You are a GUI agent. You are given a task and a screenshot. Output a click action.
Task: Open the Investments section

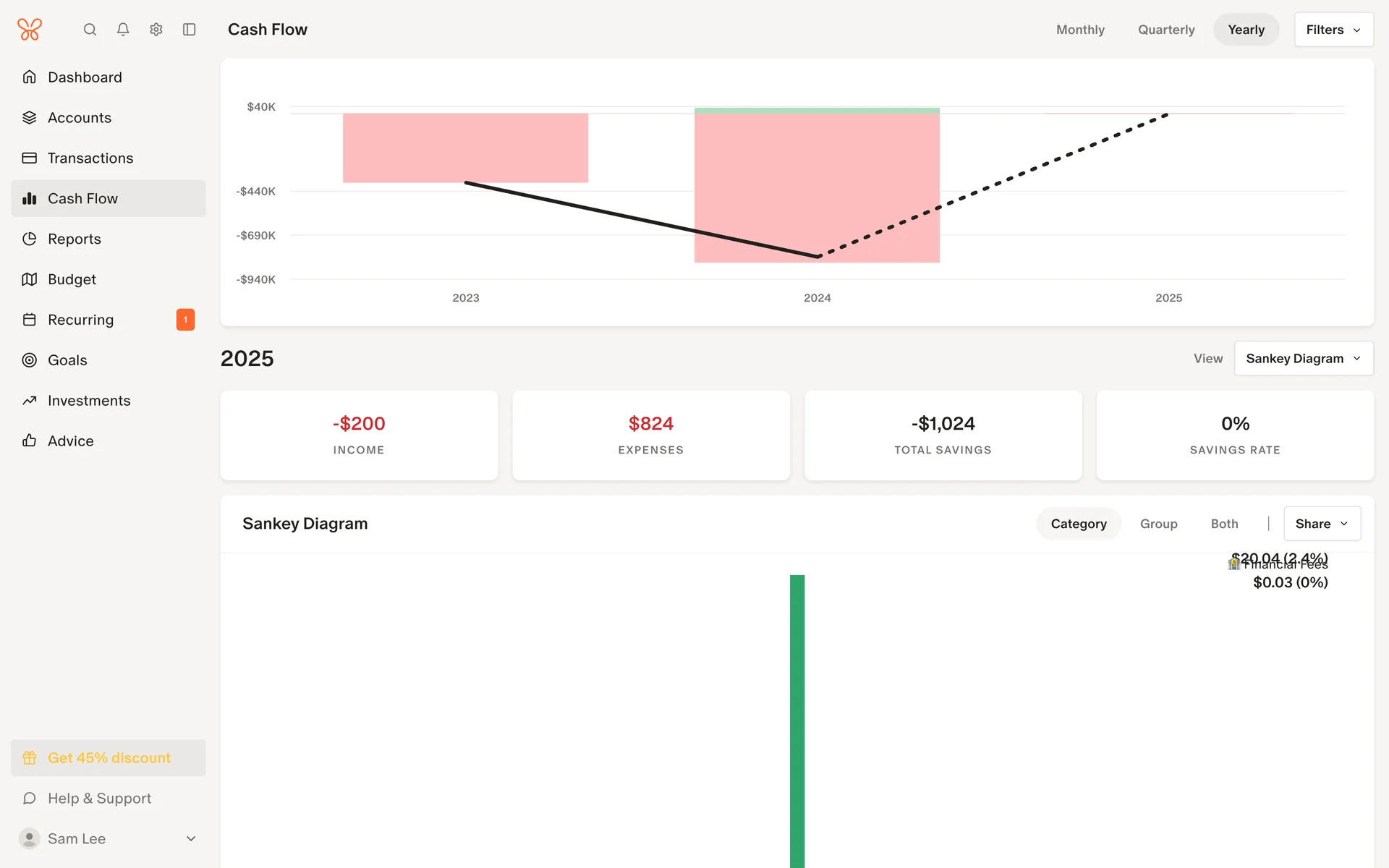(x=89, y=401)
